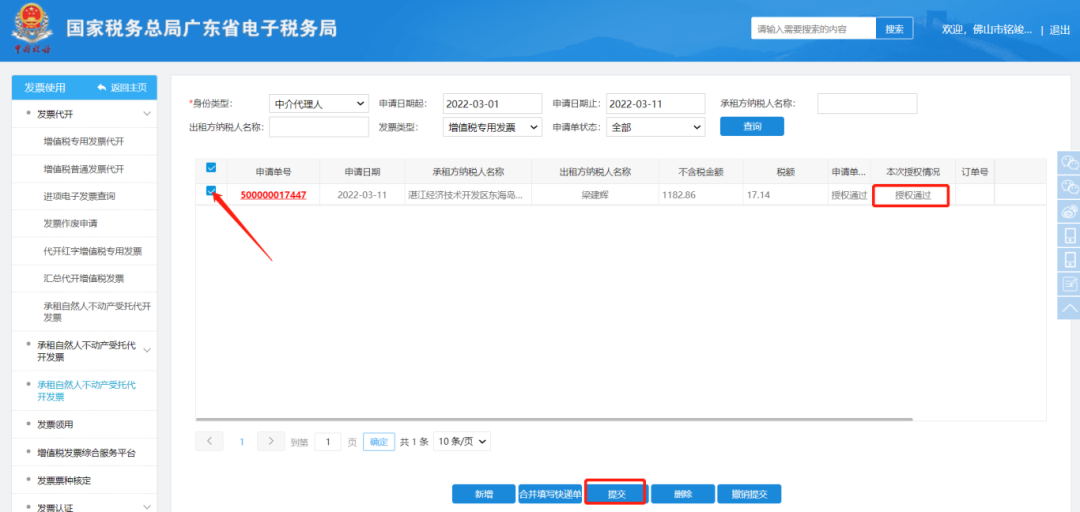The image size is (1080, 512).
Task: Click the 搜索 search button
Action: coord(895,29)
